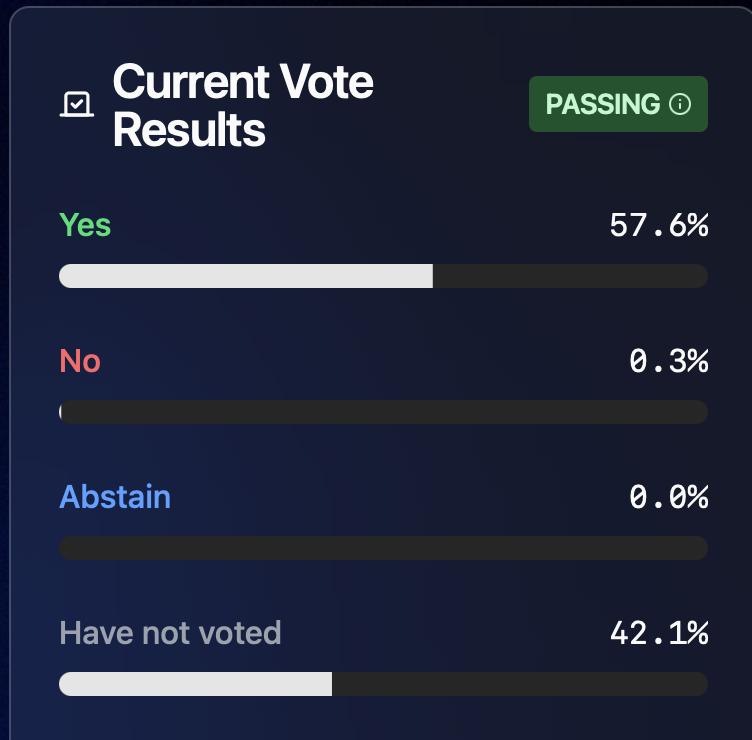Click the 0.3% No percentage value

(668, 361)
